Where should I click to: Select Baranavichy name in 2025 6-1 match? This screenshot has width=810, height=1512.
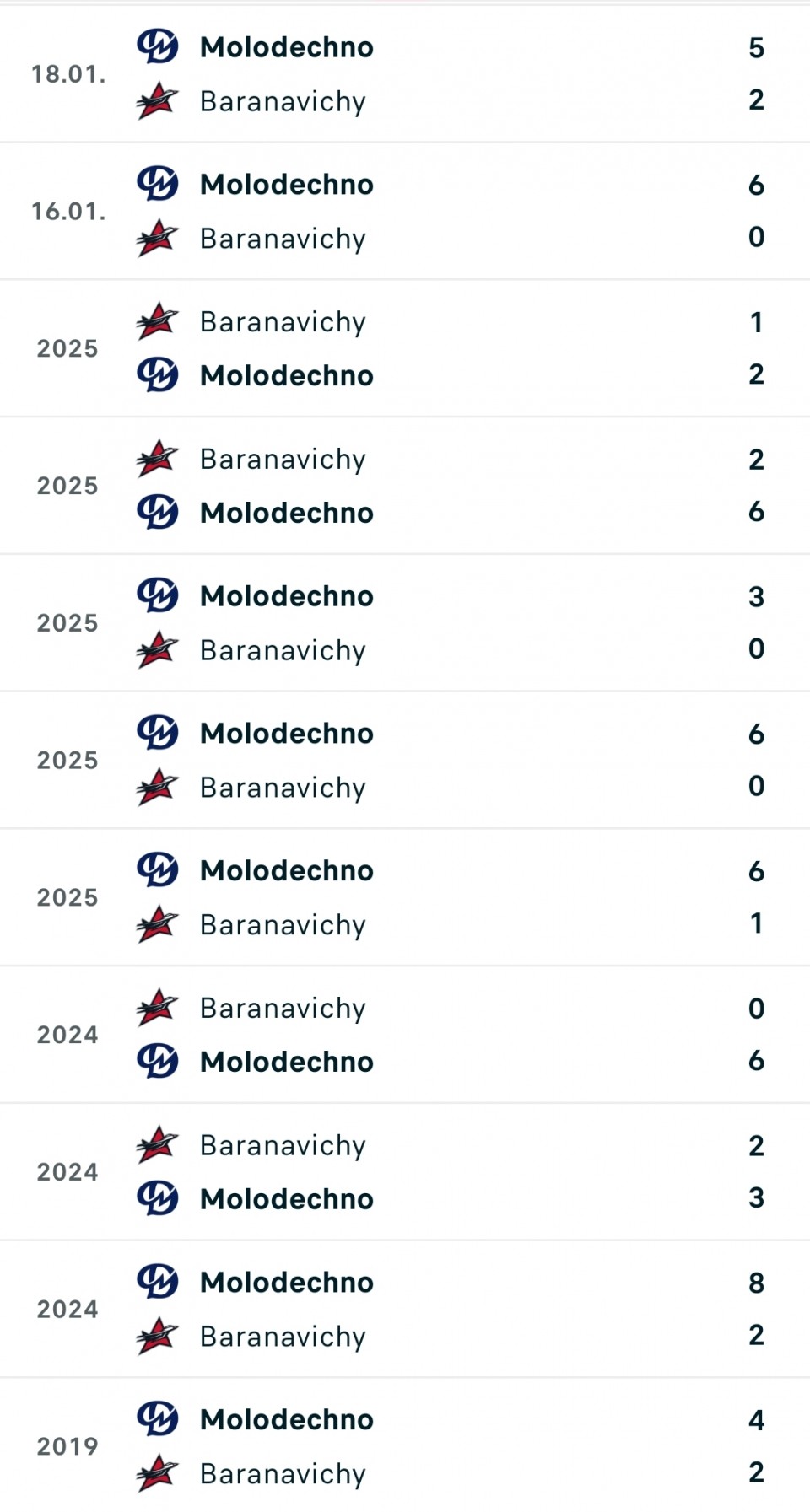[283, 926]
